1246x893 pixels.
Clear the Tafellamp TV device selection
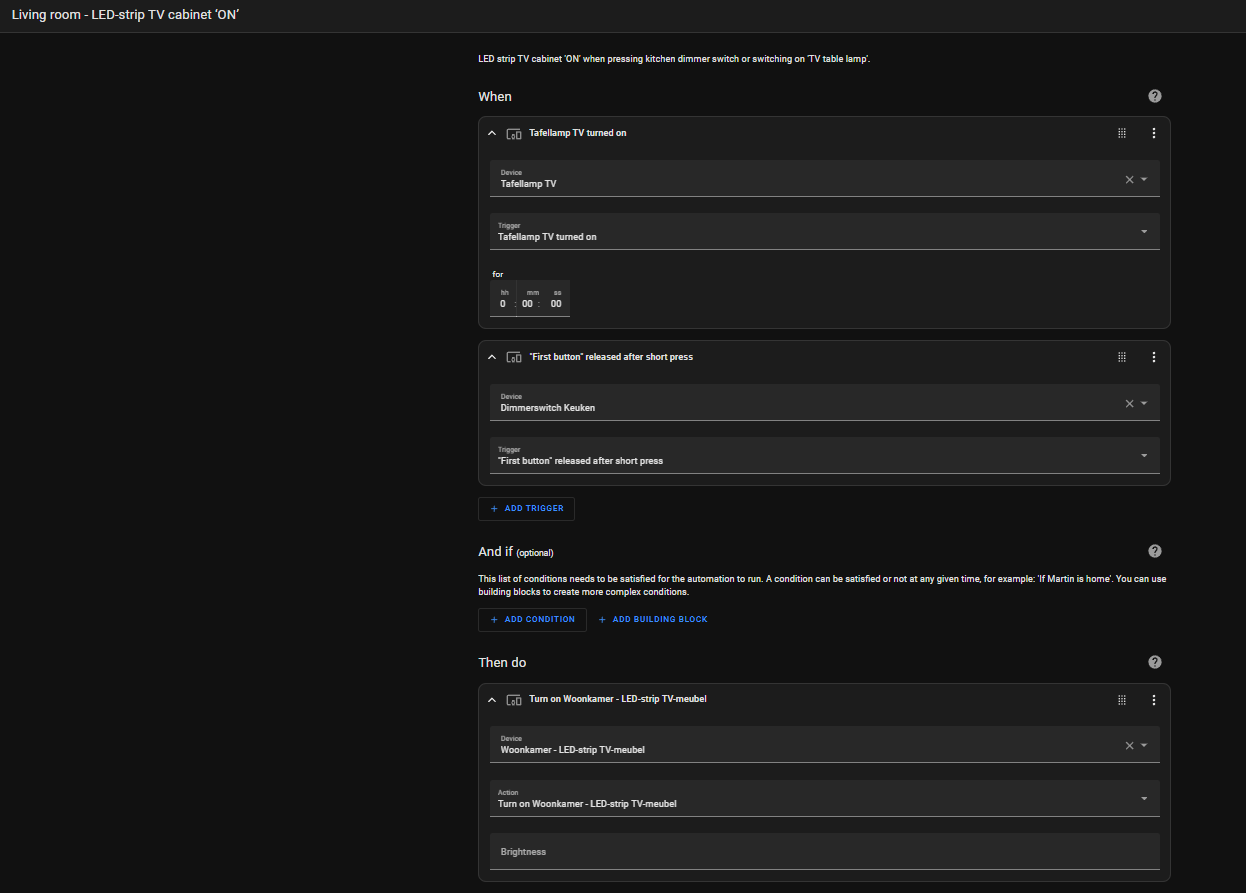point(1129,180)
